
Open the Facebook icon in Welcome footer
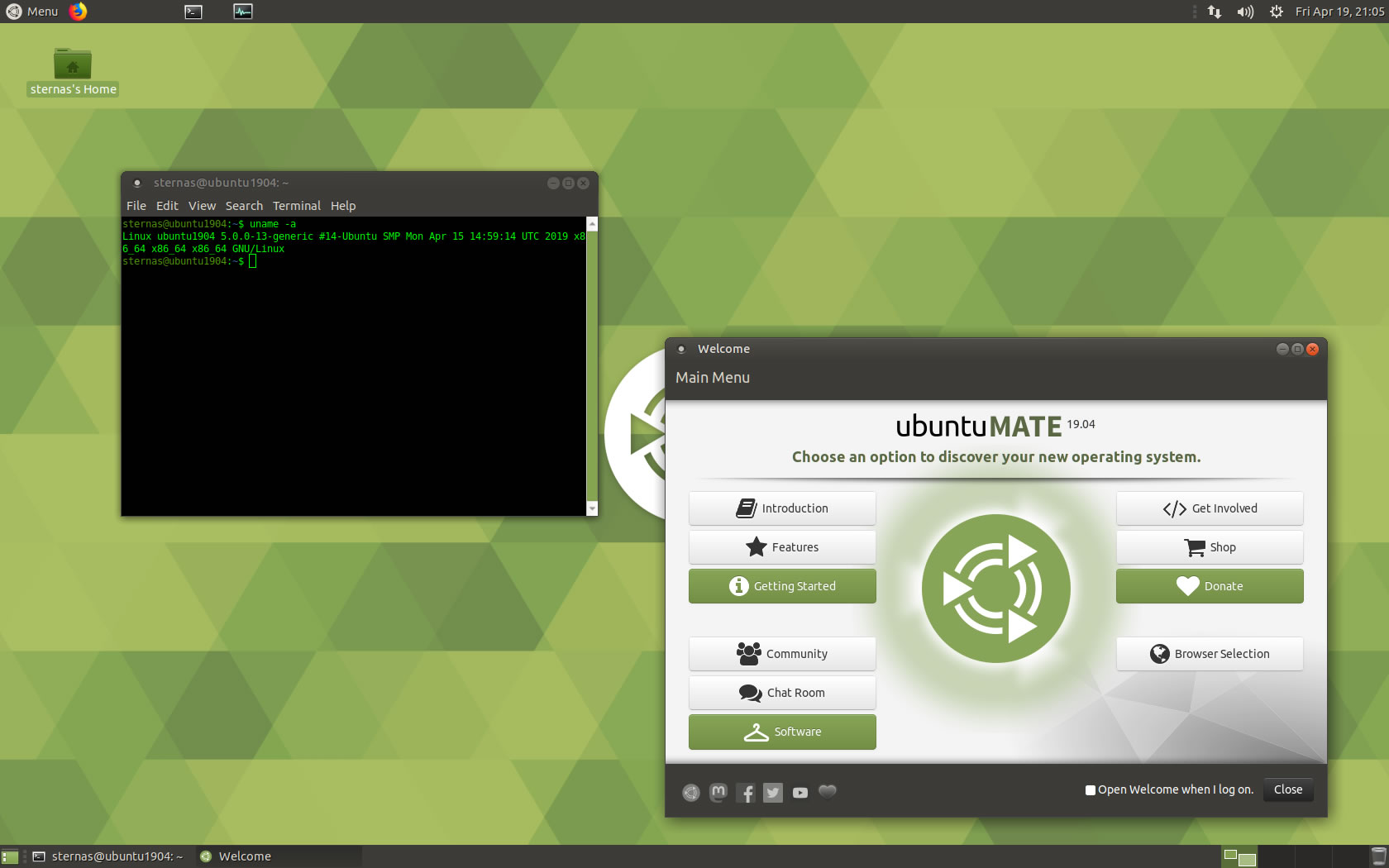[746, 793]
